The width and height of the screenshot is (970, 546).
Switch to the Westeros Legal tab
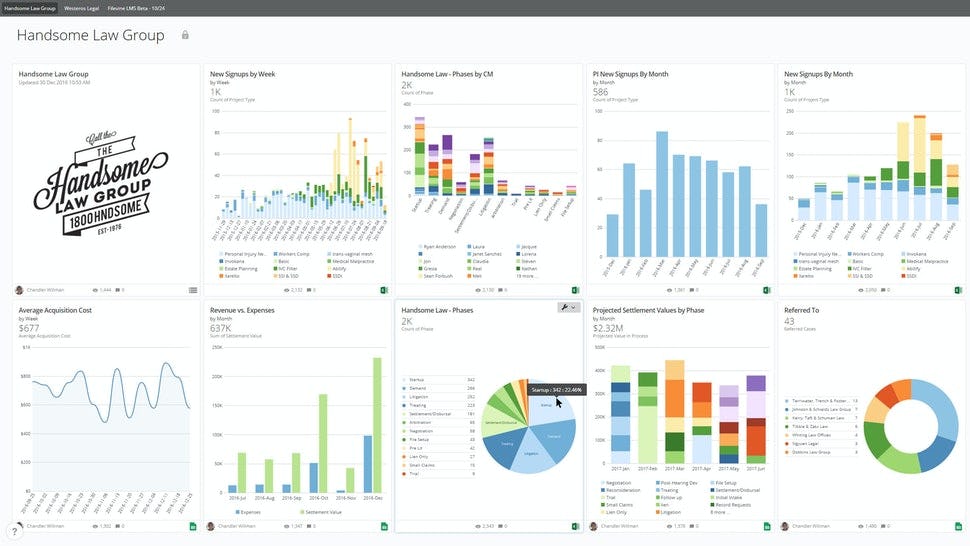[82, 8]
